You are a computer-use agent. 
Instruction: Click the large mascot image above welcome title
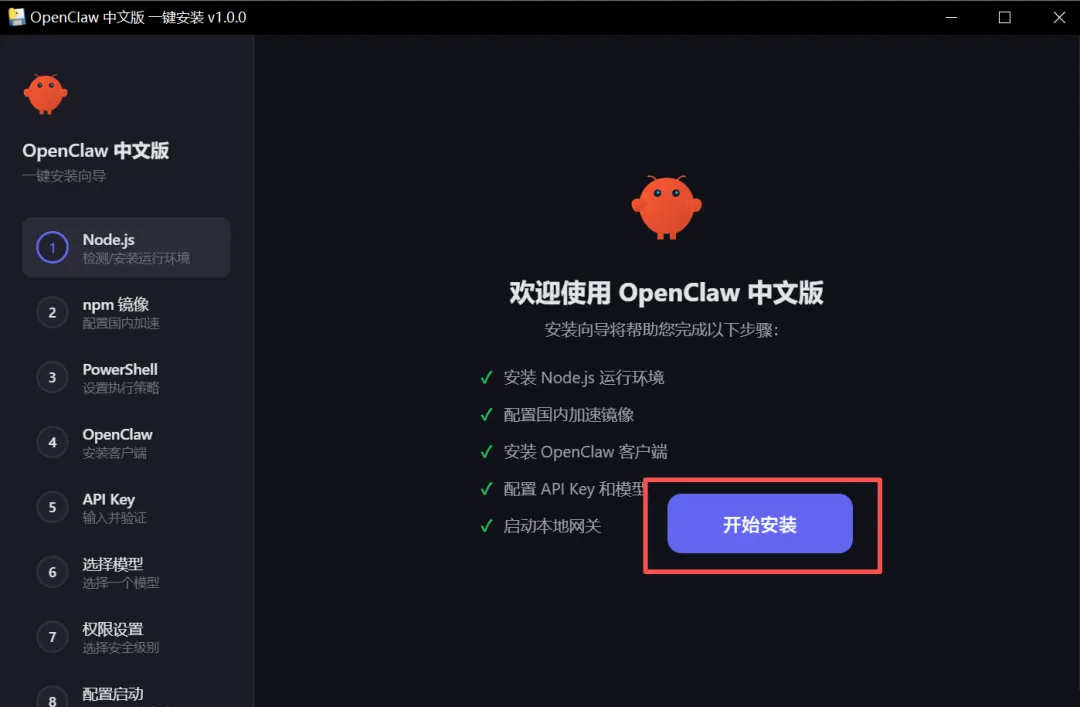[666, 207]
